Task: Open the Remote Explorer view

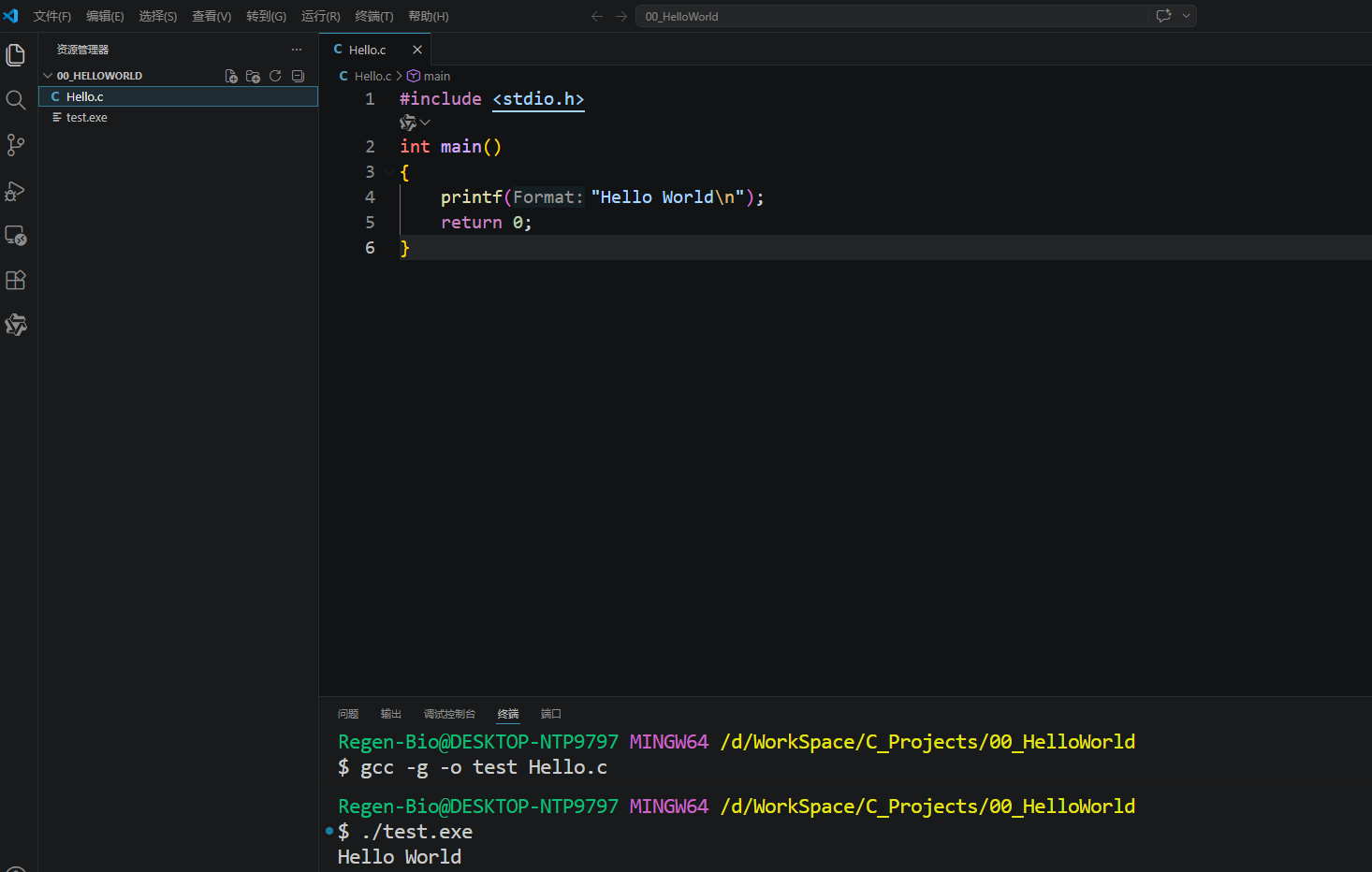Action: tap(16, 236)
